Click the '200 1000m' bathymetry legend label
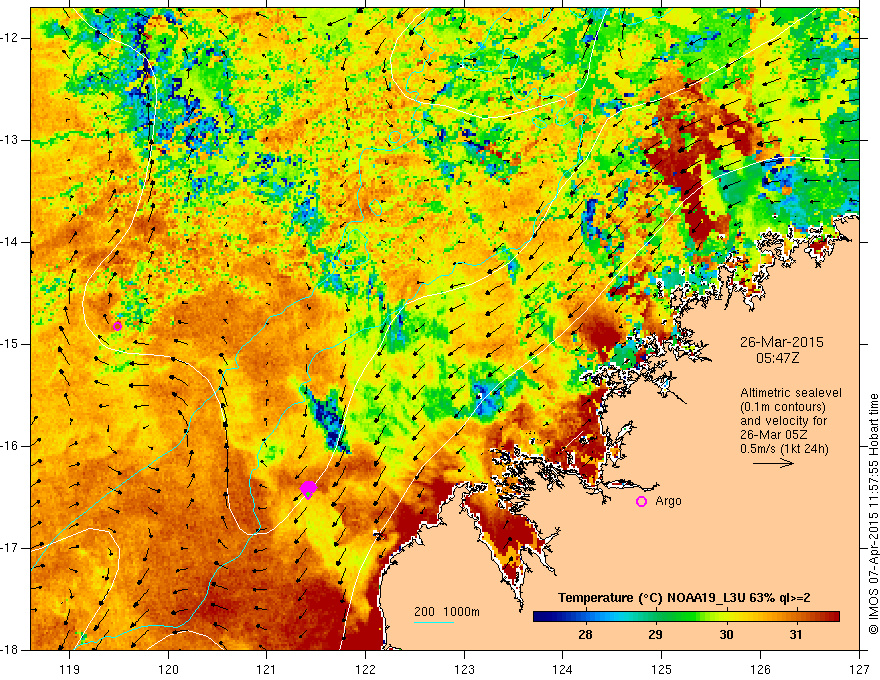 pyautogui.click(x=447, y=612)
